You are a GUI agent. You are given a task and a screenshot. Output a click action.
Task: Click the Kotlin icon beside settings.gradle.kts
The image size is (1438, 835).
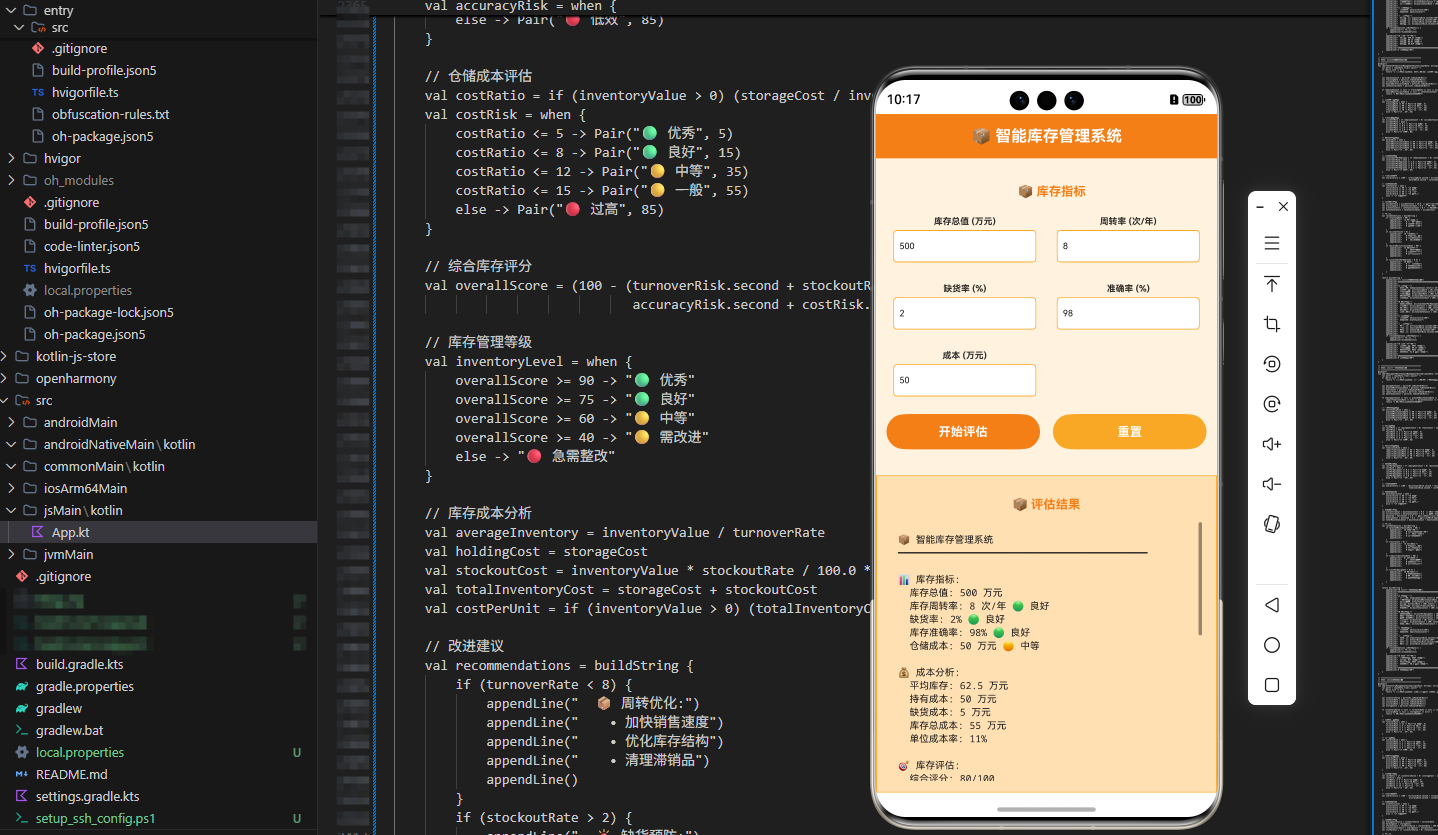click(x=22, y=796)
